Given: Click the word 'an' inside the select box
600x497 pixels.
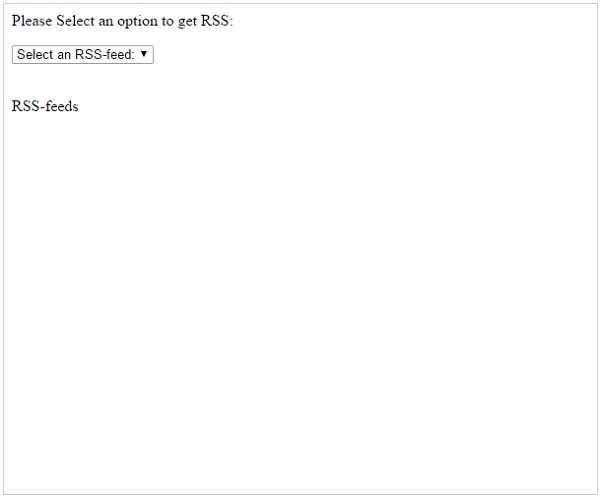Looking at the screenshot, I should [64, 55].
